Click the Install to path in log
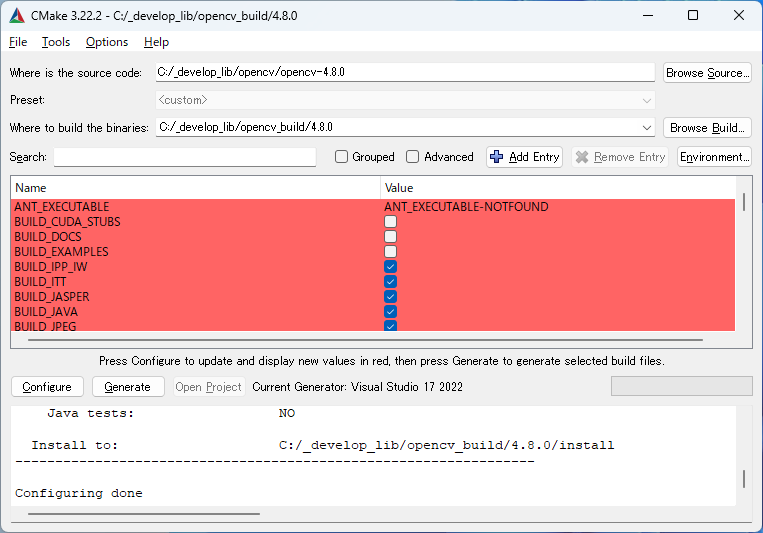Image resolution: width=763 pixels, height=533 pixels. (446, 445)
